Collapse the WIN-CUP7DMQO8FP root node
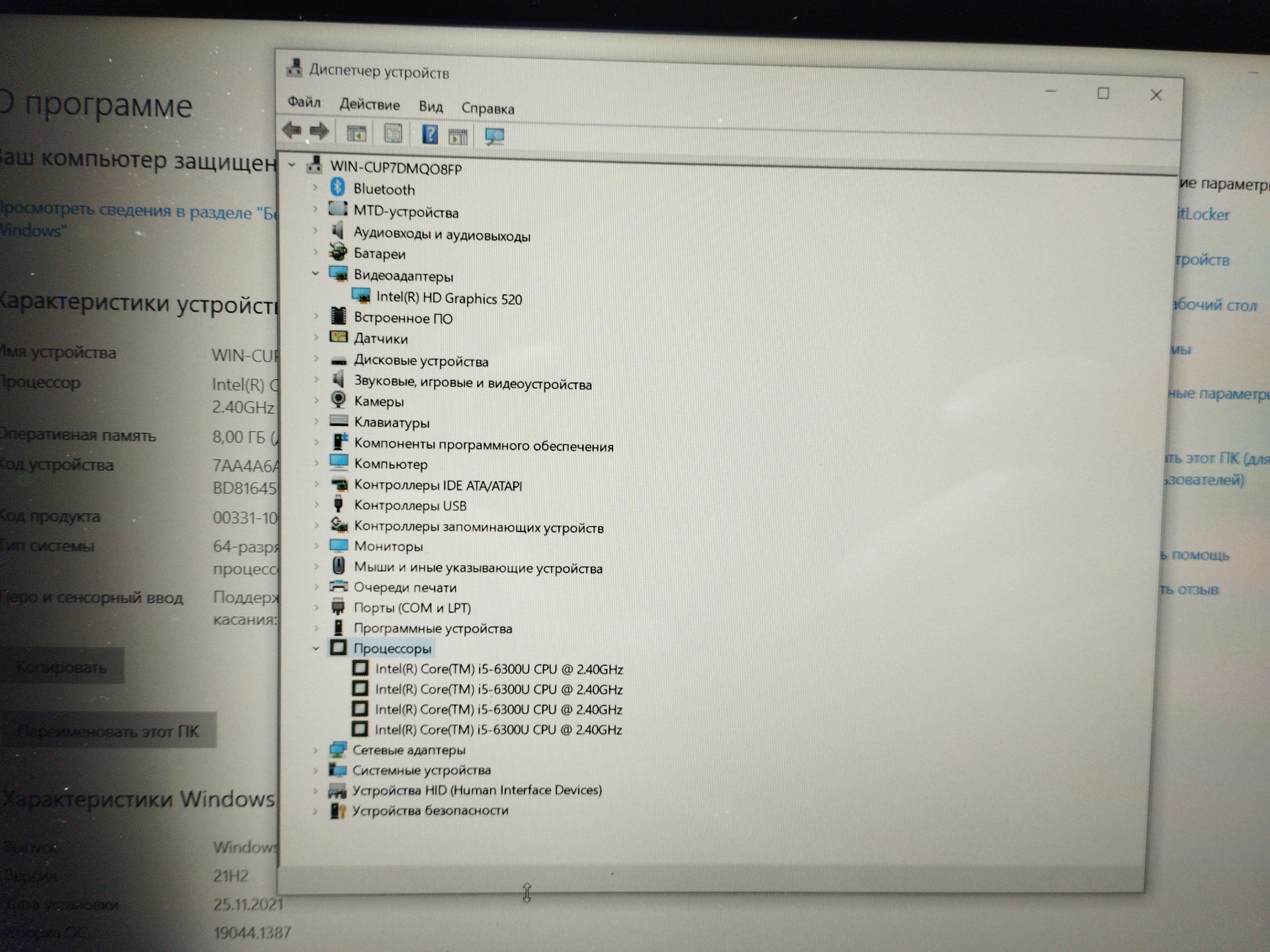The height and width of the screenshot is (952, 1270). [292, 165]
